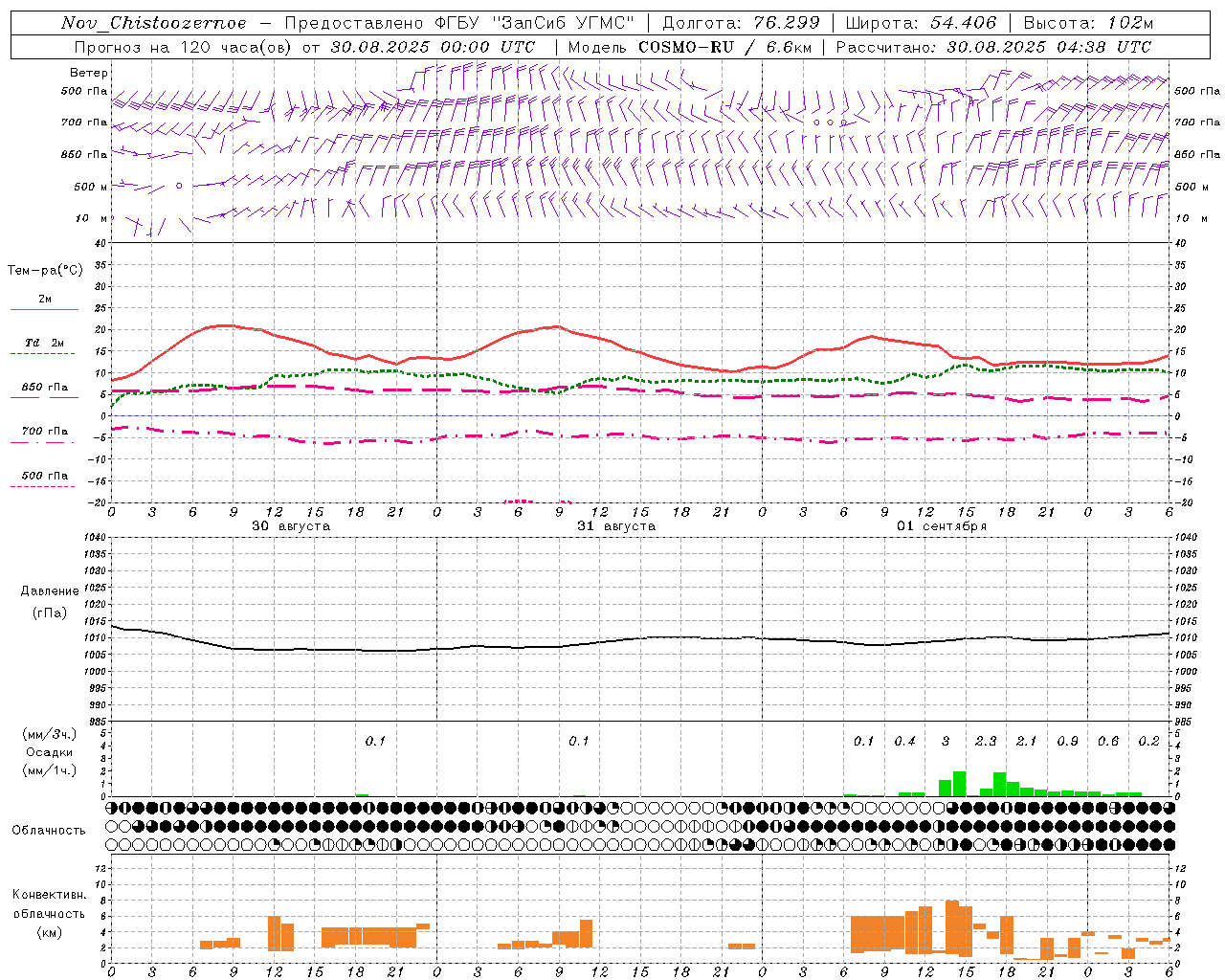Click the '0.9' precipitation amount value
Image resolution: width=1225 pixels, height=980 pixels.
coord(1067,741)
